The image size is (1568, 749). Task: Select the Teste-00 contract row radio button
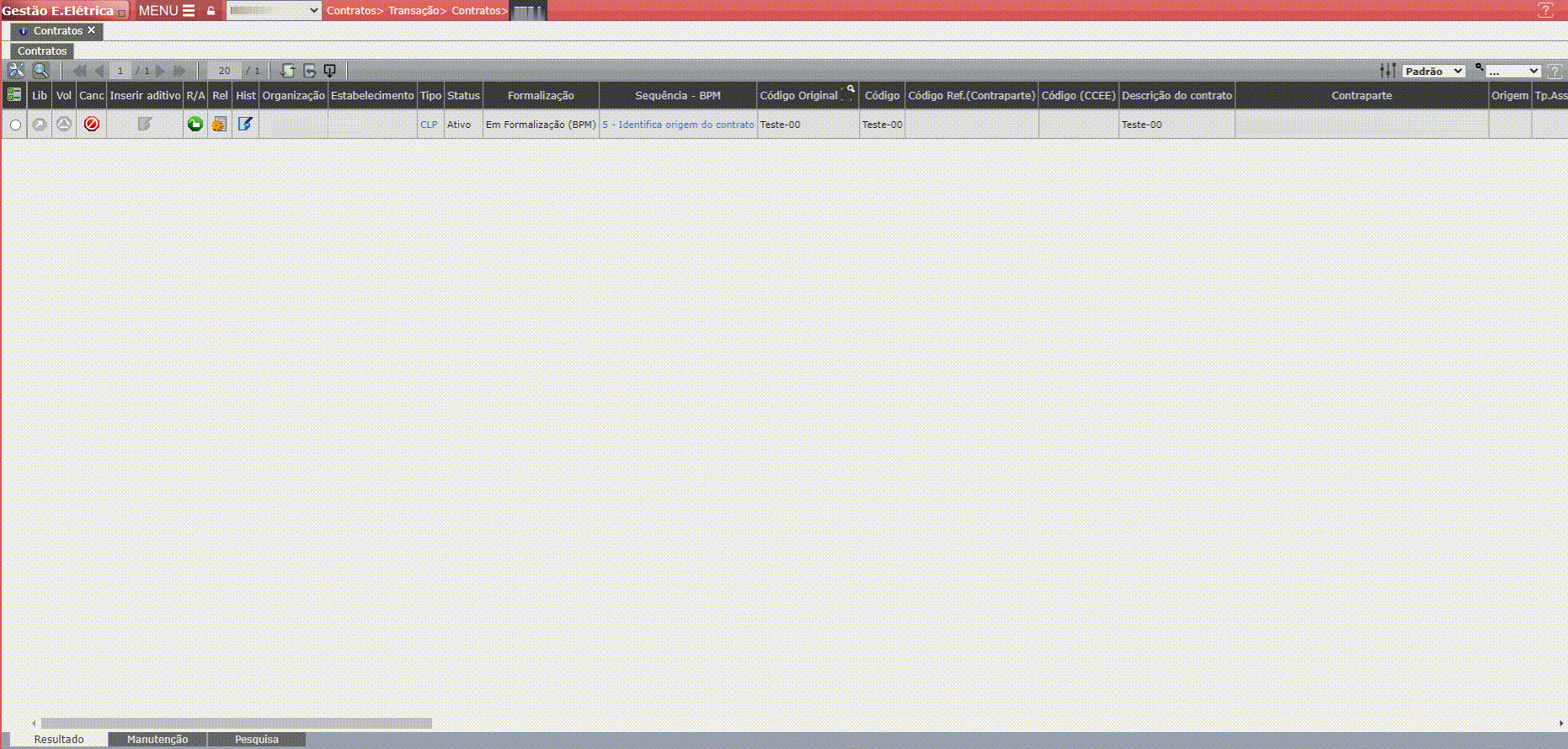(15, 125)
